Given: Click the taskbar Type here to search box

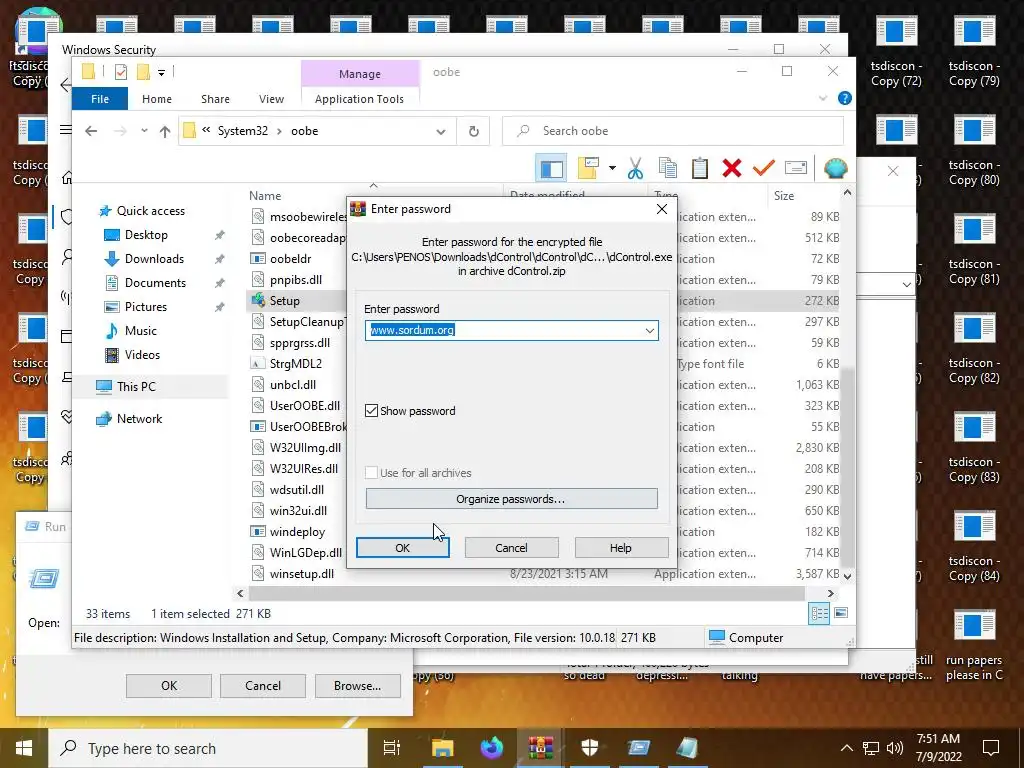Looking at the screenshot, I should (x=208, y=748).
